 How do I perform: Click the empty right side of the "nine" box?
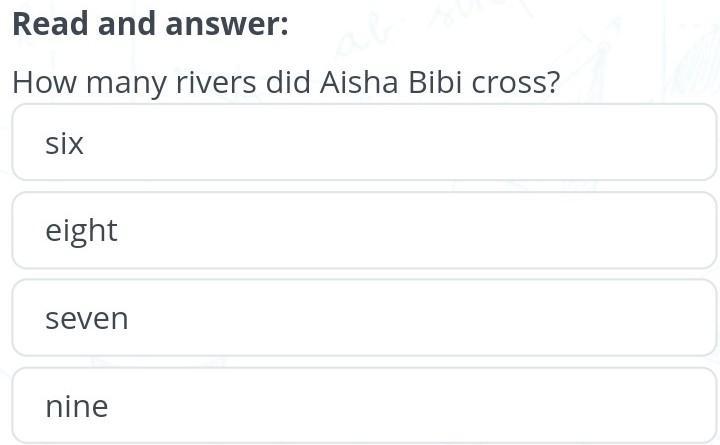(600, 406)
